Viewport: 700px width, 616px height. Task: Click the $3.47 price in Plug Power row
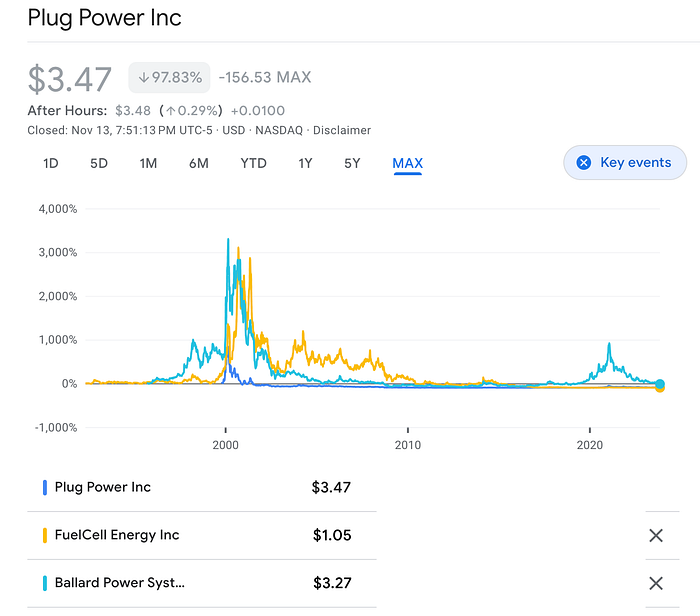click(331, 487)
